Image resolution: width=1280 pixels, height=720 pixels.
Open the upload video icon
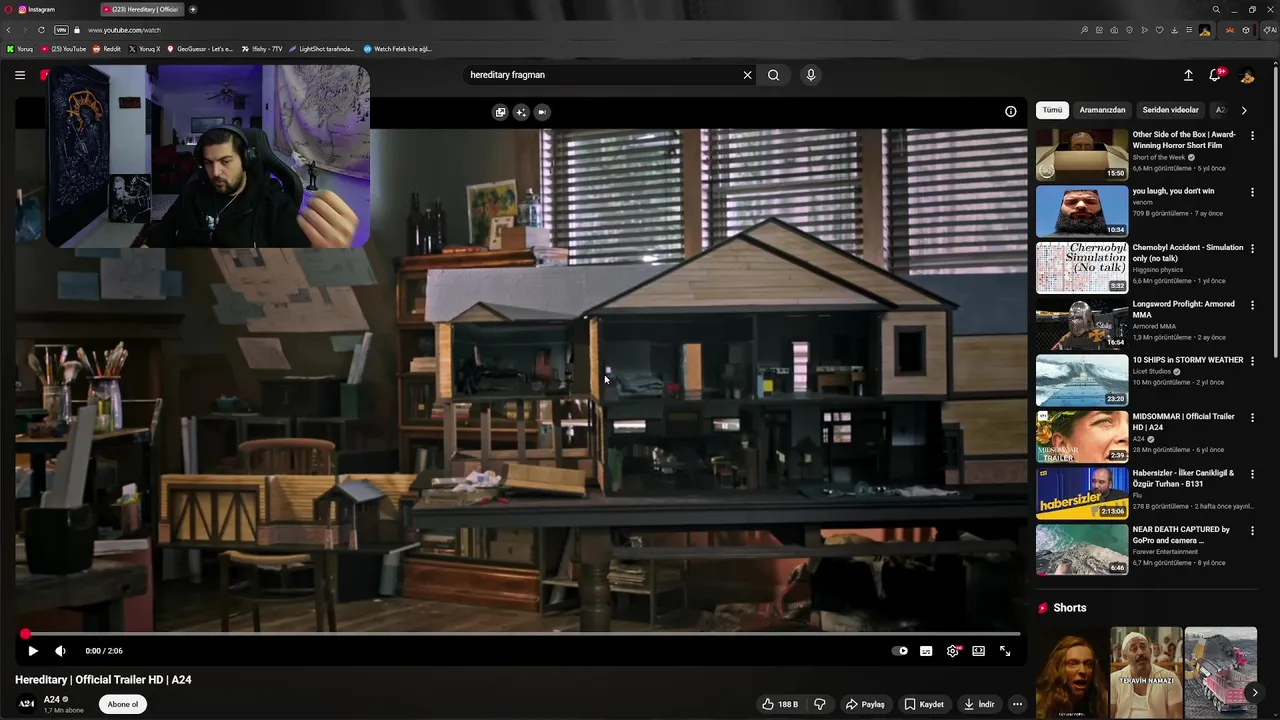[x=1188, y=75]
